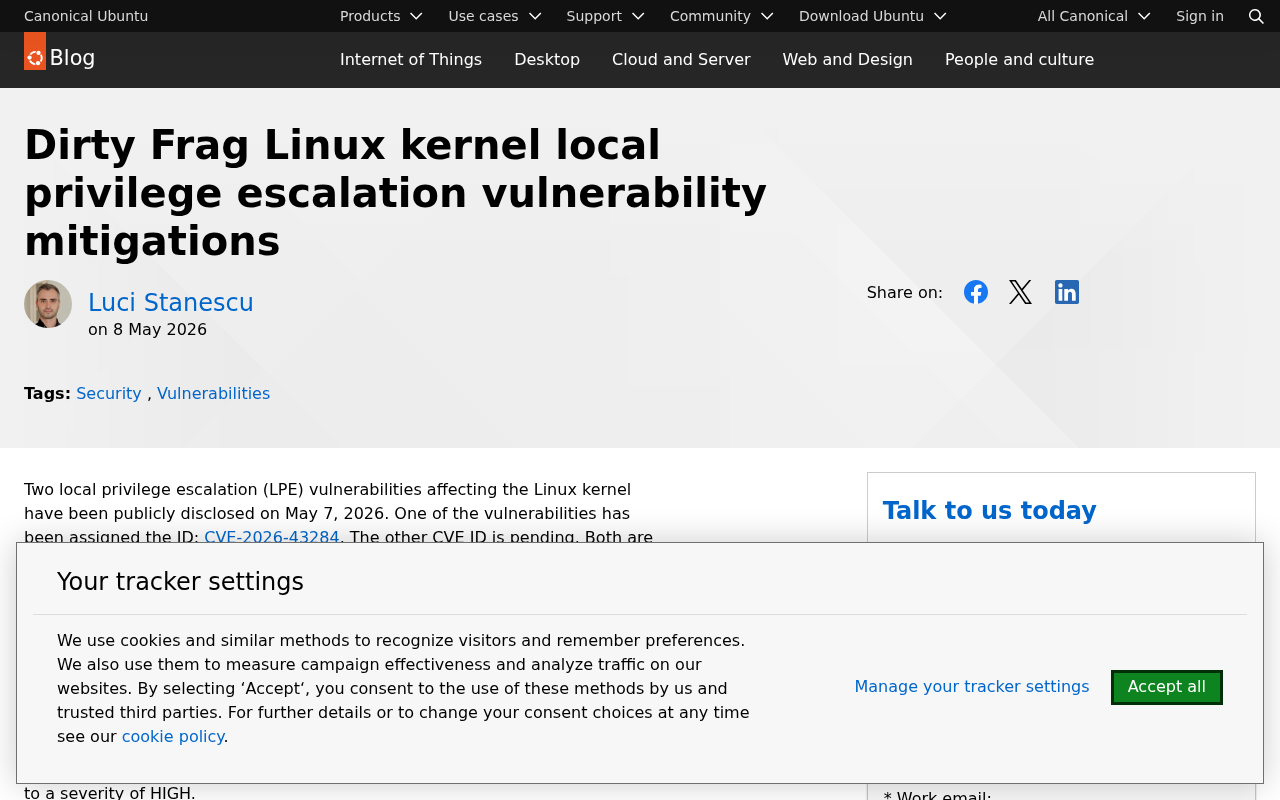Share the post on LinkedIn
Viewport: 1280px width, 800px height.
1067,292
